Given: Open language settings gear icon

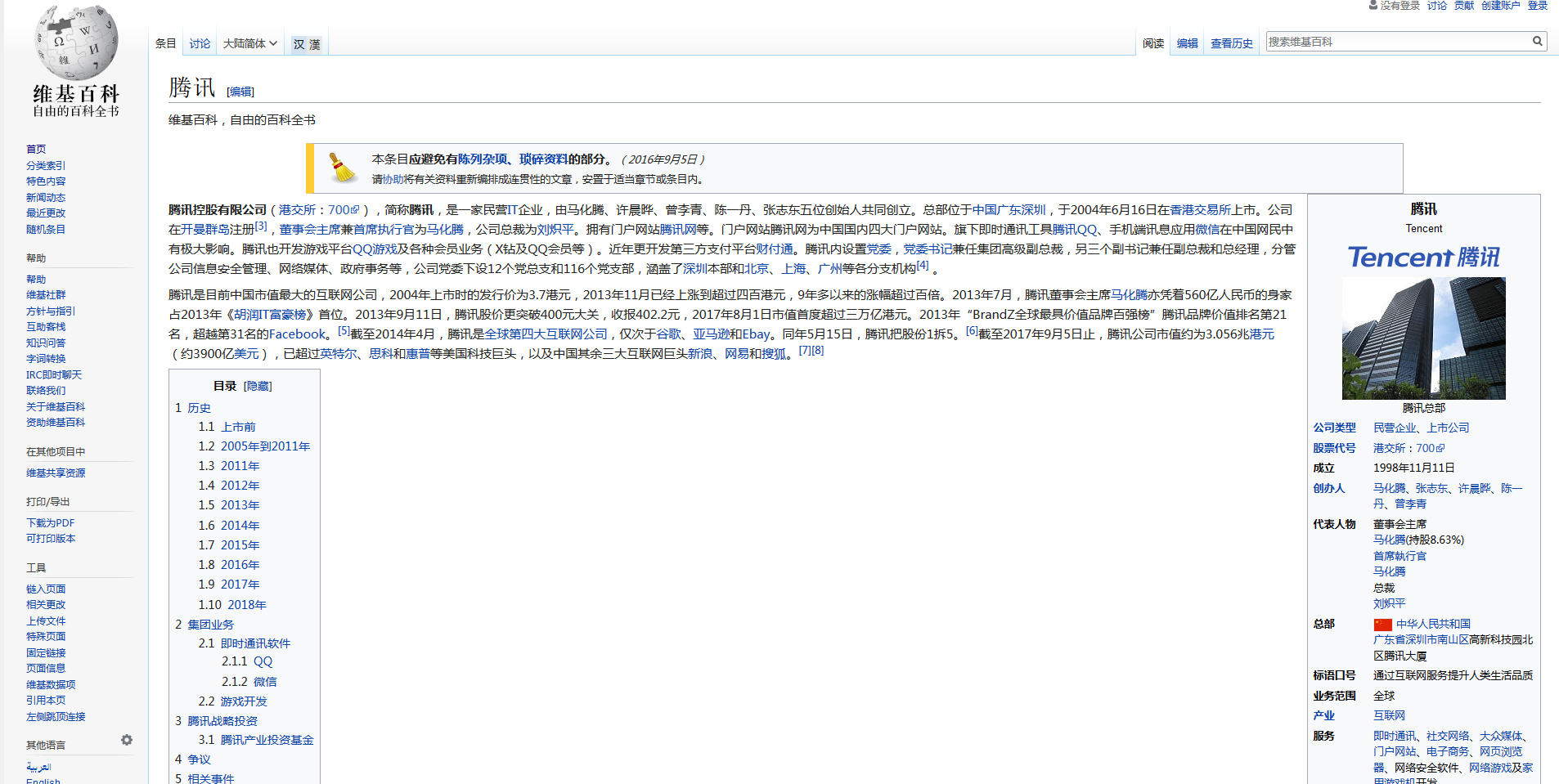Looking at the screenshot, I should click(x=127, y=740).
